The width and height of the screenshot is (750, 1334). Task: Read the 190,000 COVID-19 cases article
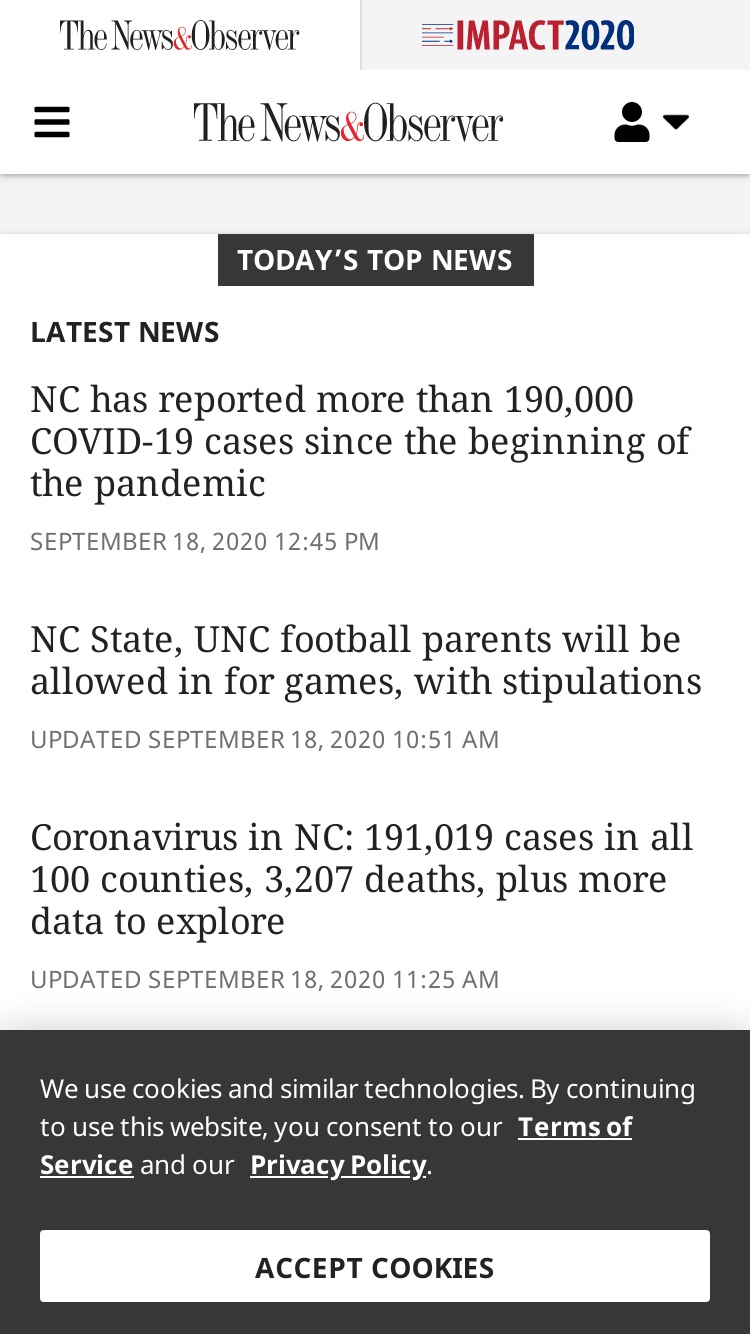(x=360, y=441)
